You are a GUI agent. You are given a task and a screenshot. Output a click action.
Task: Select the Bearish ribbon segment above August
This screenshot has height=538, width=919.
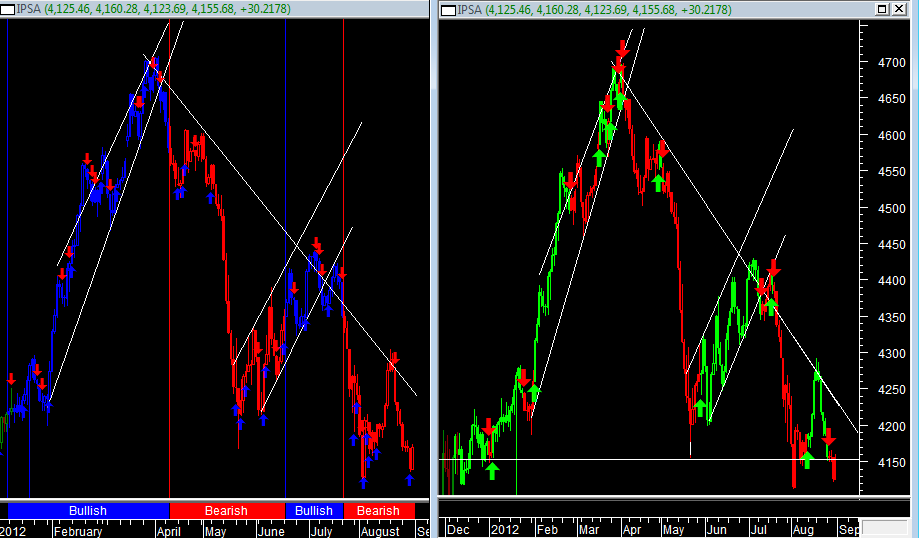(379, 510)
